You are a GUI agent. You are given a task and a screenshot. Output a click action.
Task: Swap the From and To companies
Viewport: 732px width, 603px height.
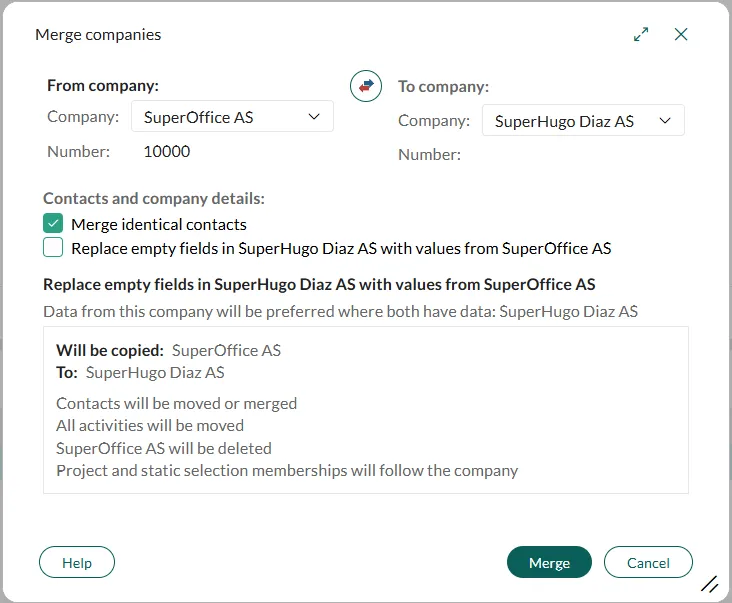pos(366,87)
